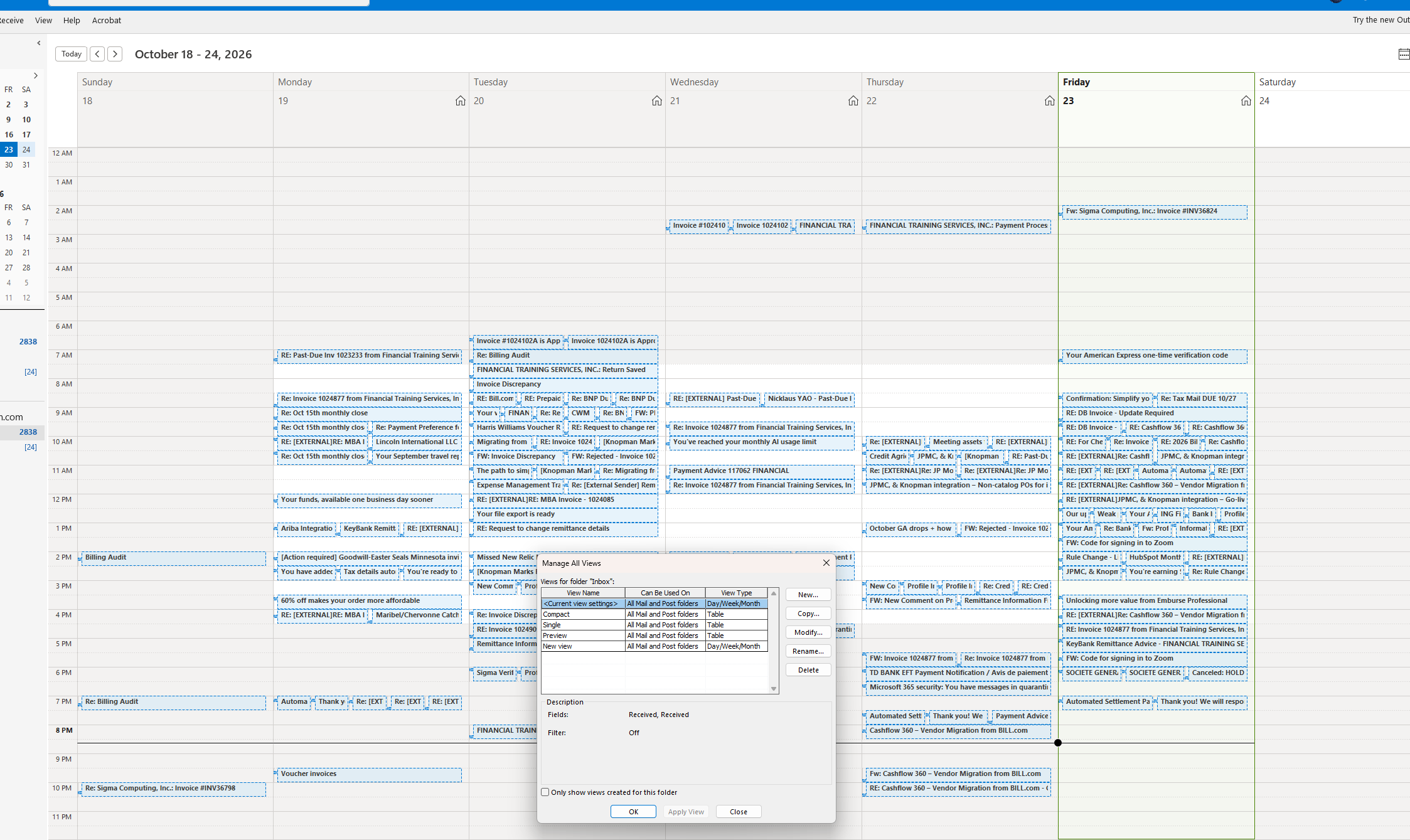Close the Manage All Views dialog with X
Viewport: 1410px width, 840px height.
click(x=826, y=563)
